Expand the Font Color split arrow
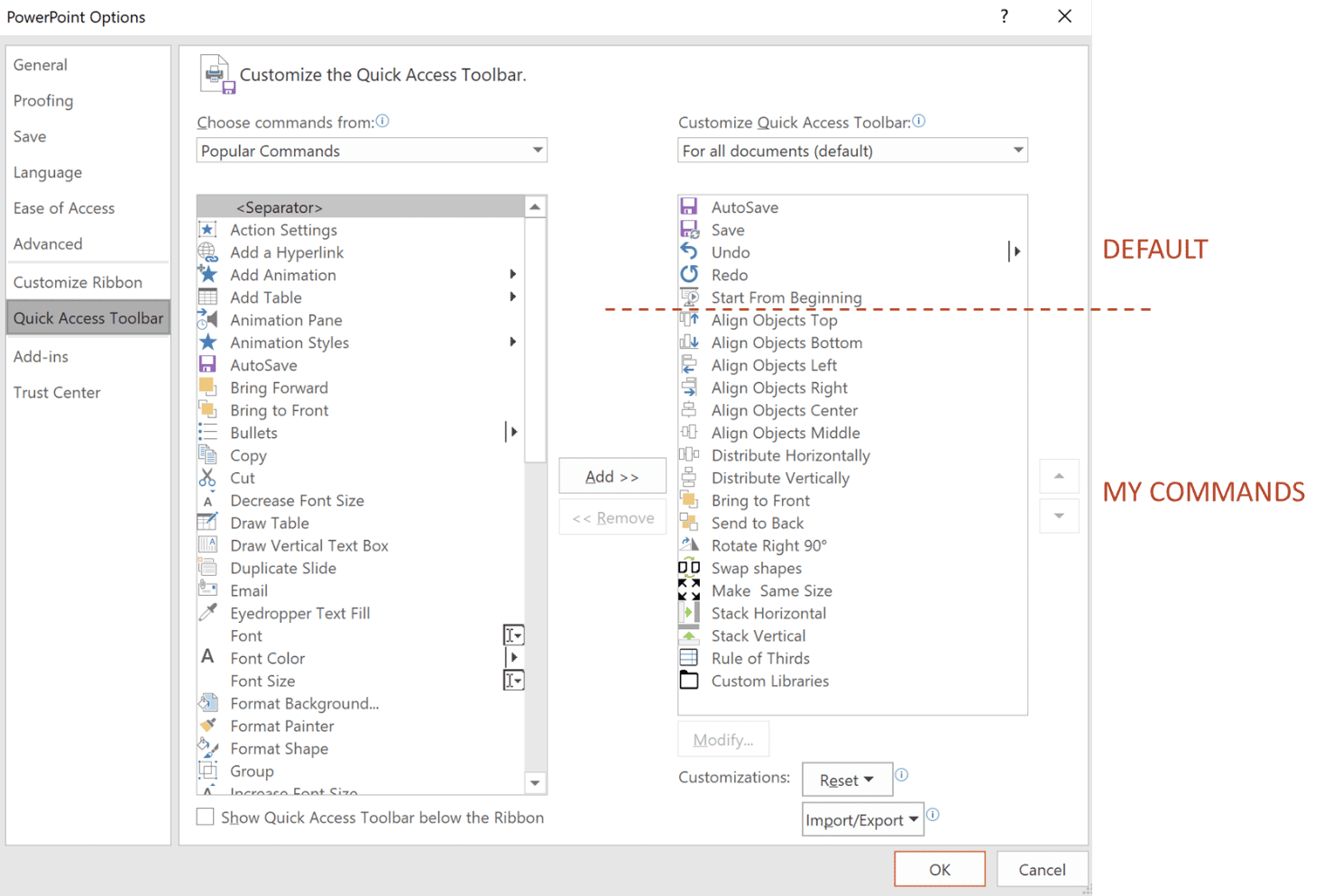 click(x=512, y=657)
